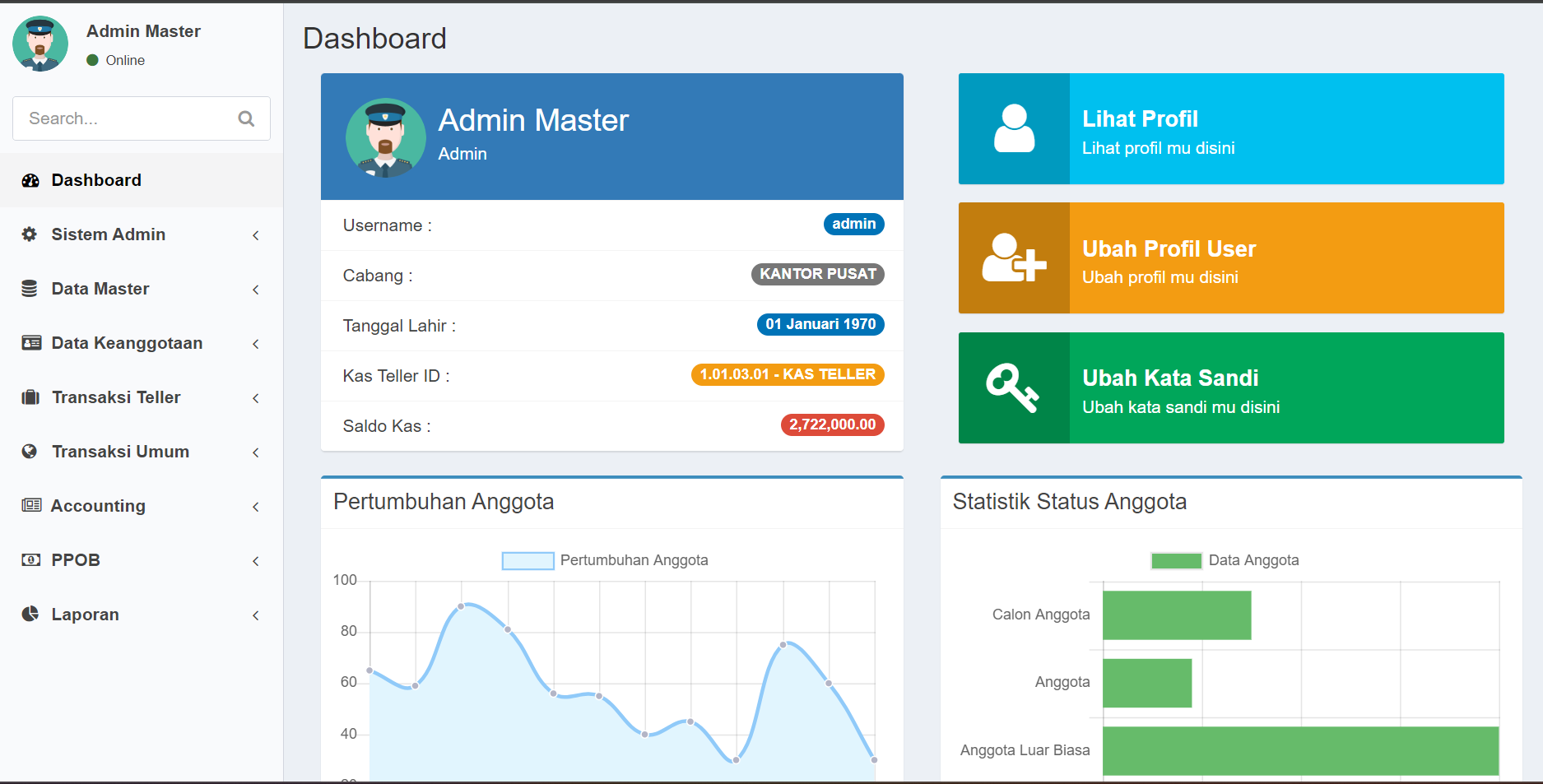Expand the Transaksi Umum chevron

[x=256, y=452]
